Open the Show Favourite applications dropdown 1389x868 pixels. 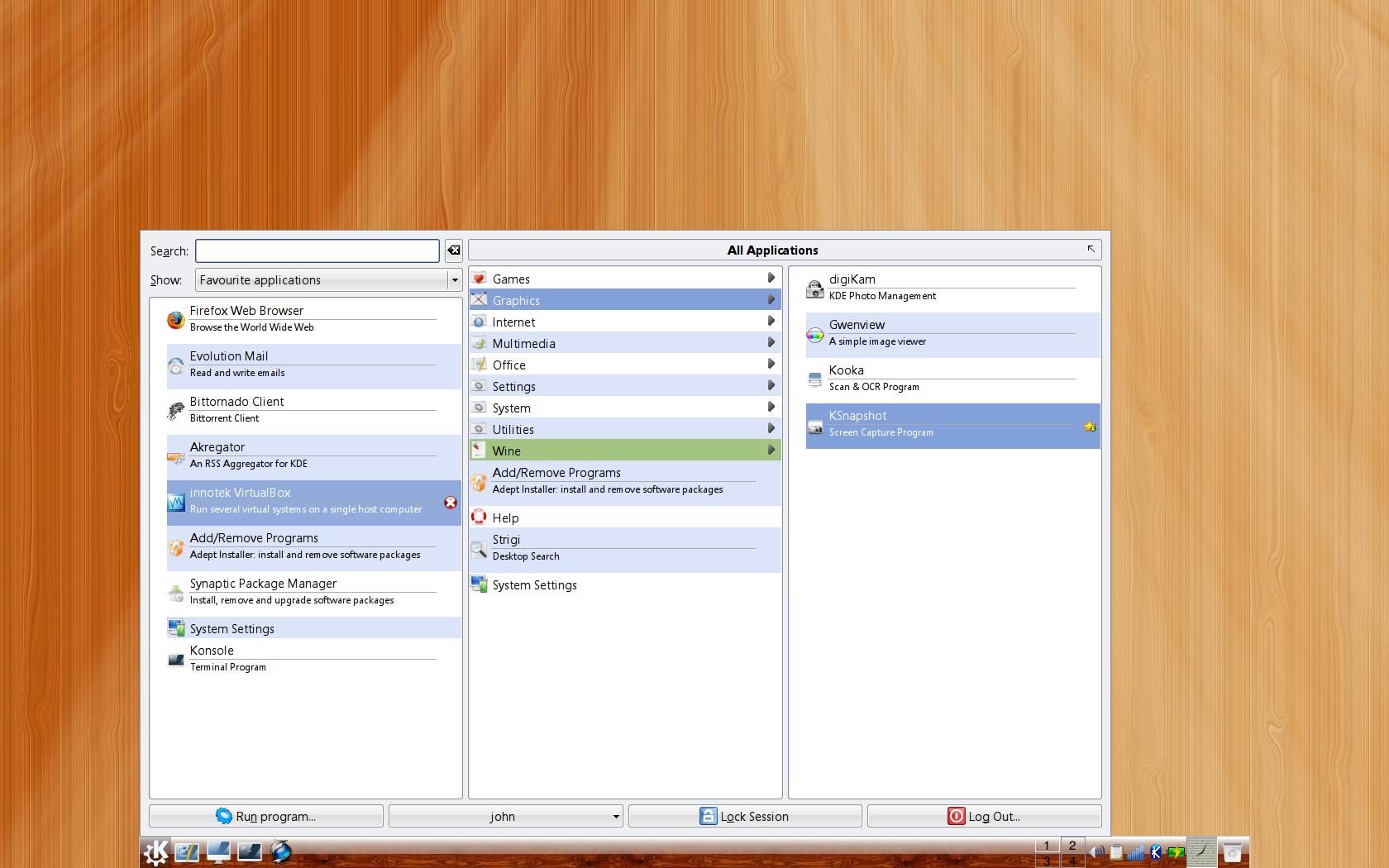328,279
